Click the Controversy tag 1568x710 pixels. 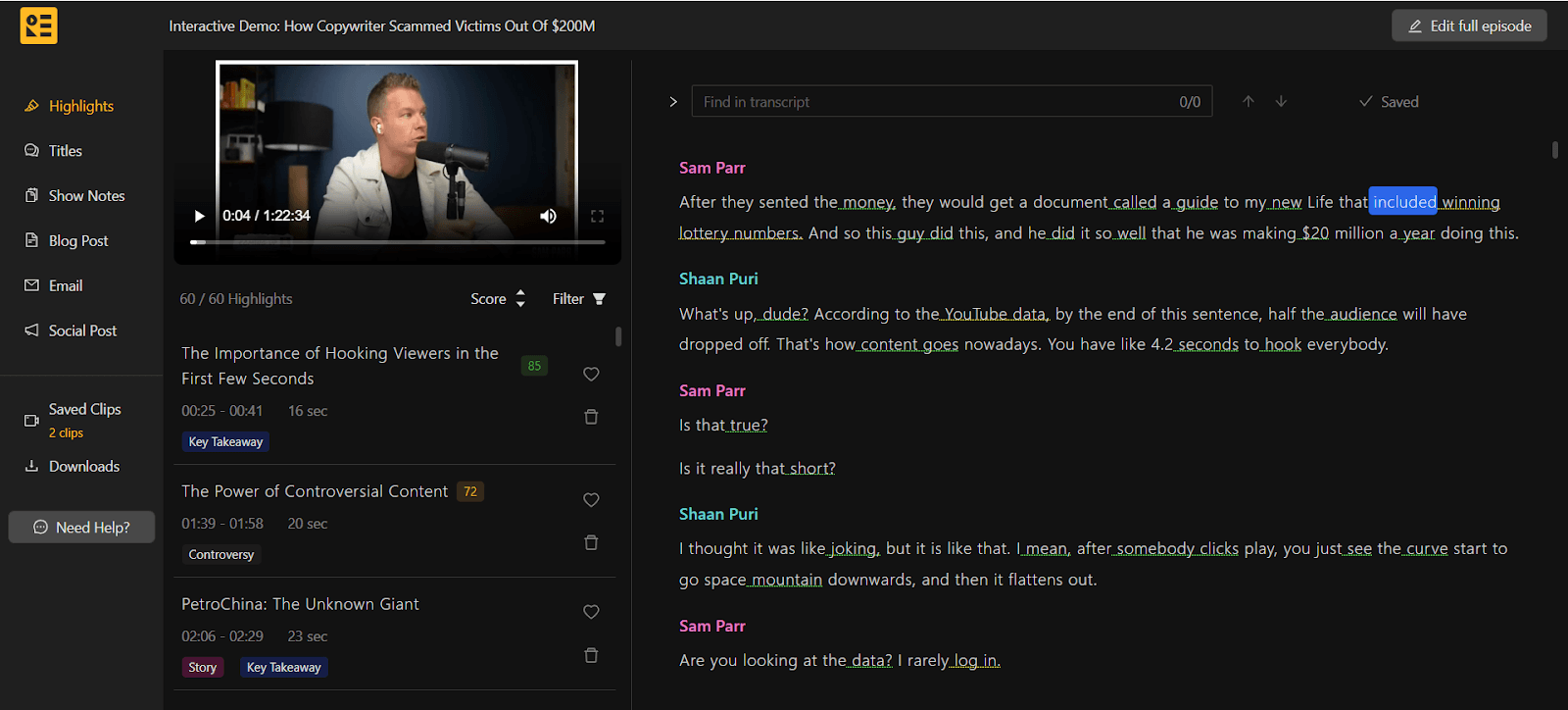221,555
